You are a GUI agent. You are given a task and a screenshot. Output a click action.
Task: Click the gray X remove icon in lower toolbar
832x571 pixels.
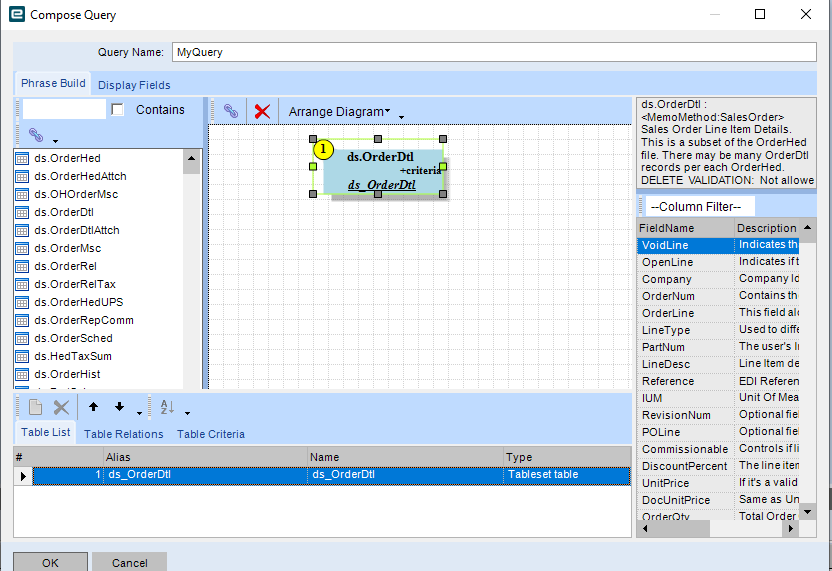click(61, 407)
